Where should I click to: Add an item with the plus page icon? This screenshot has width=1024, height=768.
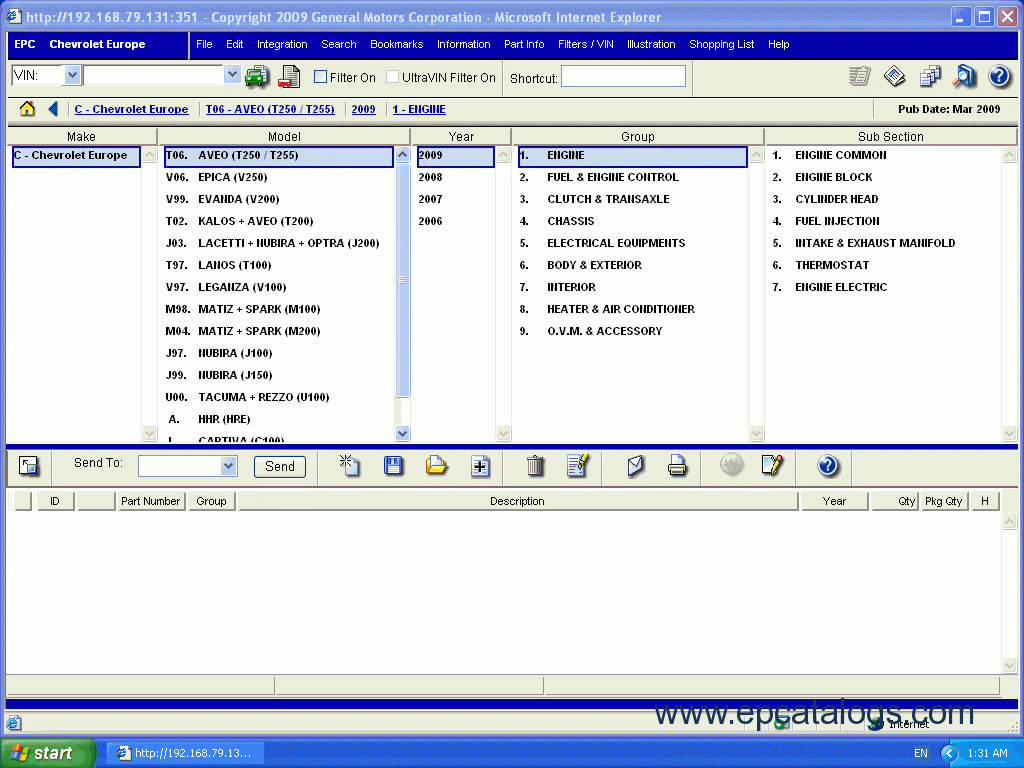(480, 466)
